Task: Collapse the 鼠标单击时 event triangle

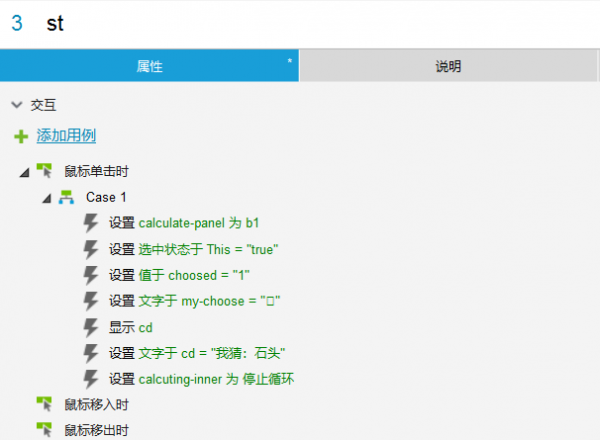Action: pyautogui.click(x=24, y=172)
